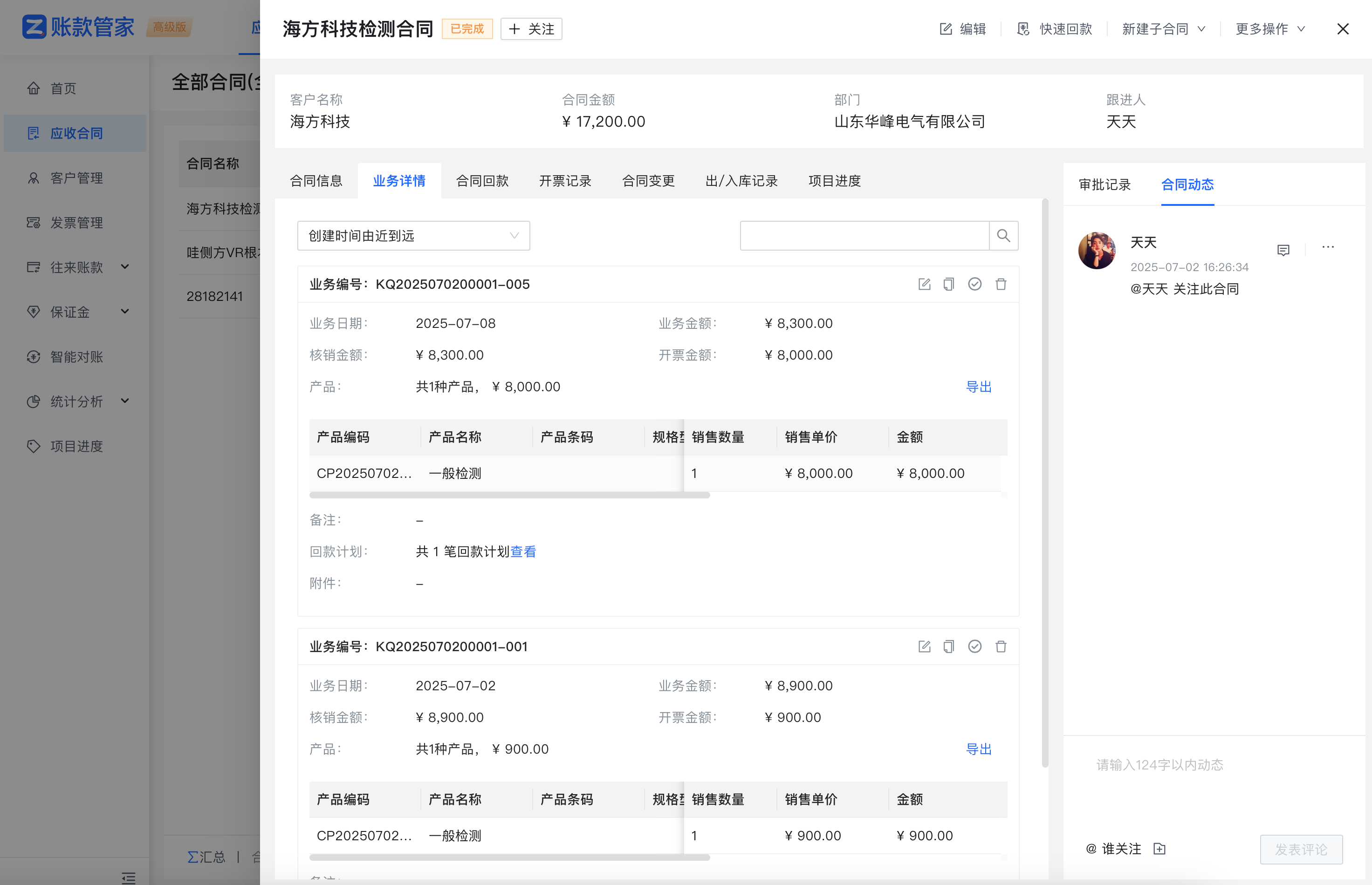Viewport: 1372px width, 885px height.
Task: Open 项目进度 in the sidebar
Action: (x=75, y=447)
